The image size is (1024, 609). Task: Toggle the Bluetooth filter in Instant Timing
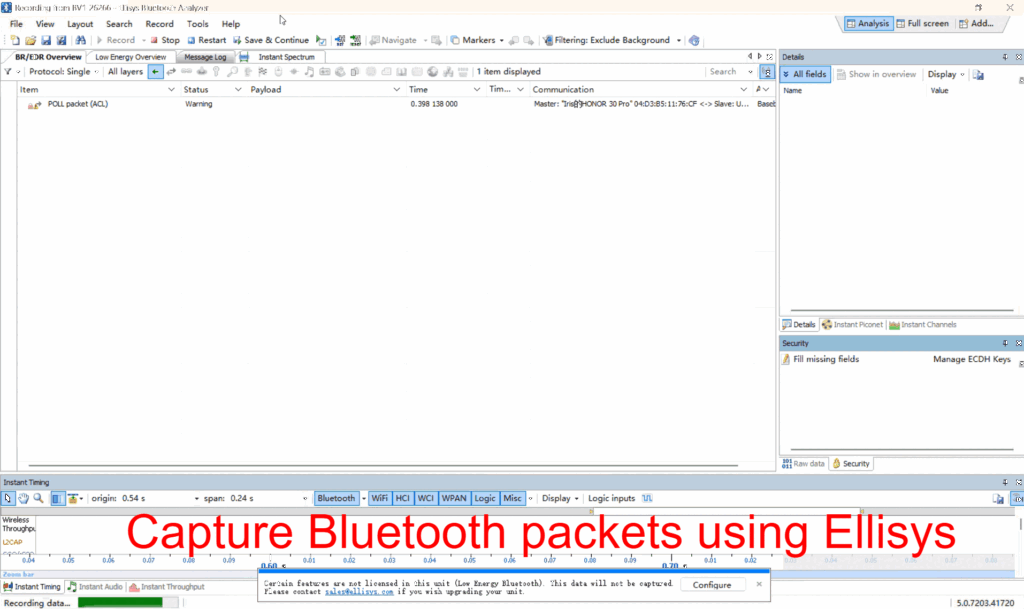coord(336,498)
